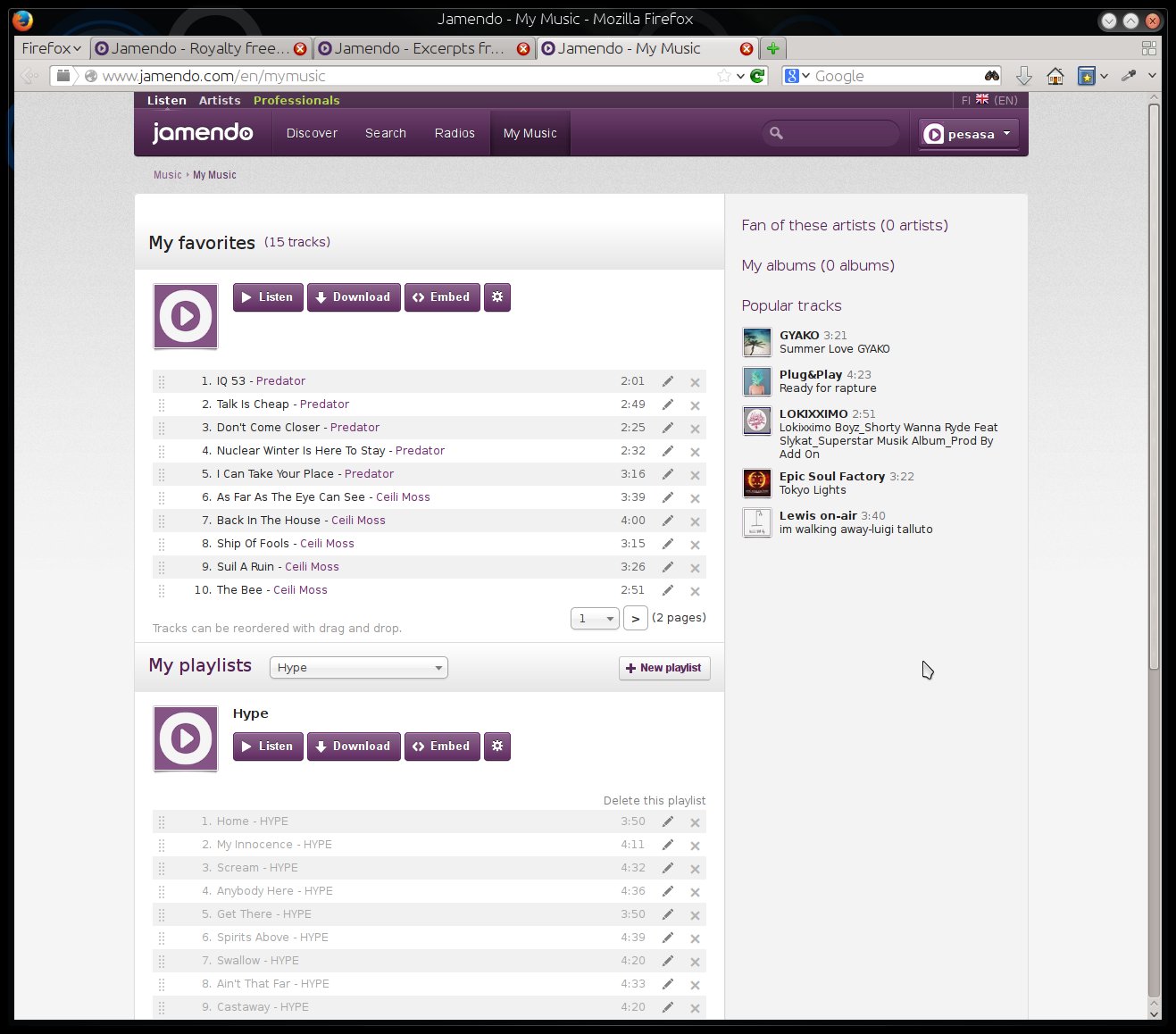The image size is (1176, 1034).
Task: Remove My Innocence from Hype playlist
Action: [x=695, y=846]
